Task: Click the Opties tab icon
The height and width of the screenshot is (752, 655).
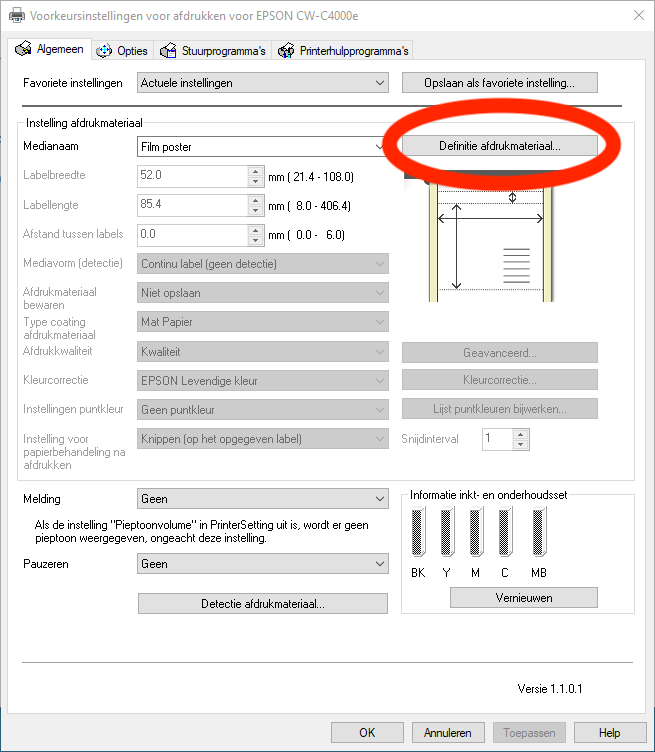Action: [104, 51]
